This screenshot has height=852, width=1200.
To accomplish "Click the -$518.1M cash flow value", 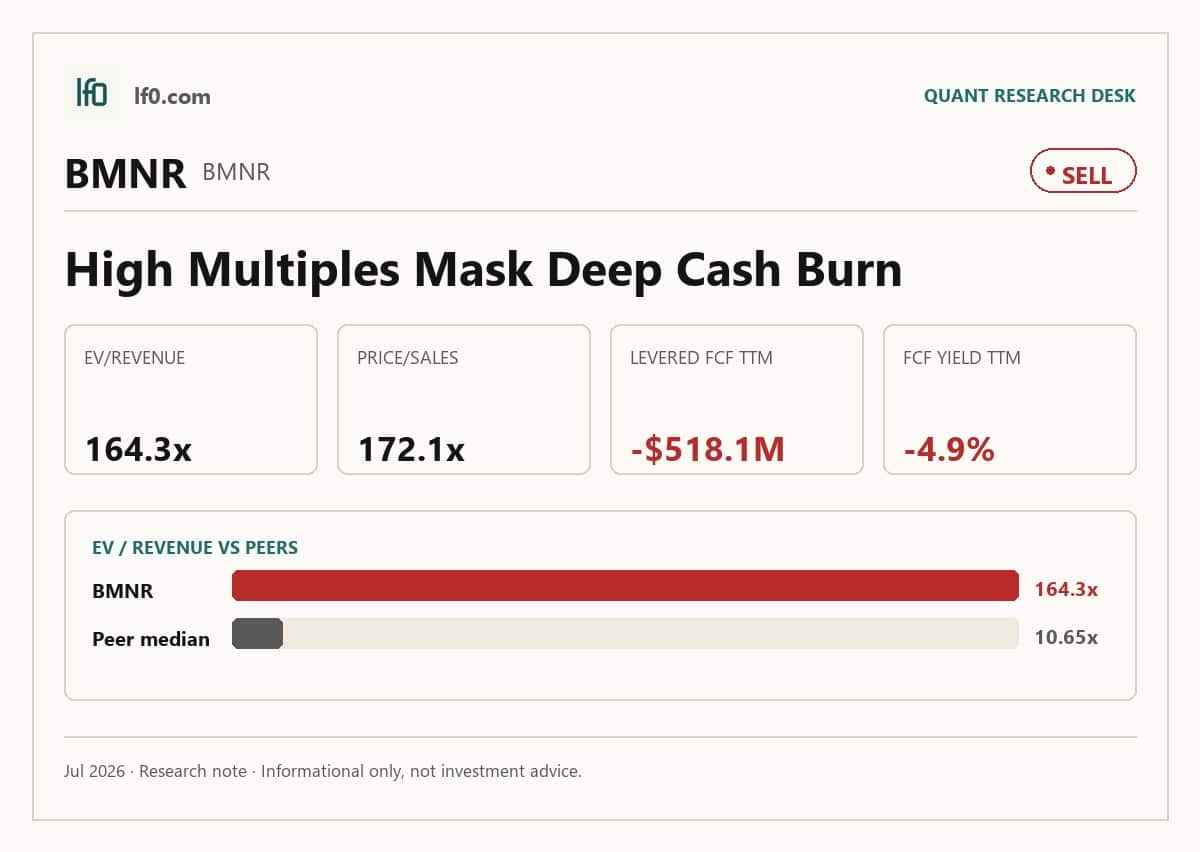I will click(x=708, y=449).
